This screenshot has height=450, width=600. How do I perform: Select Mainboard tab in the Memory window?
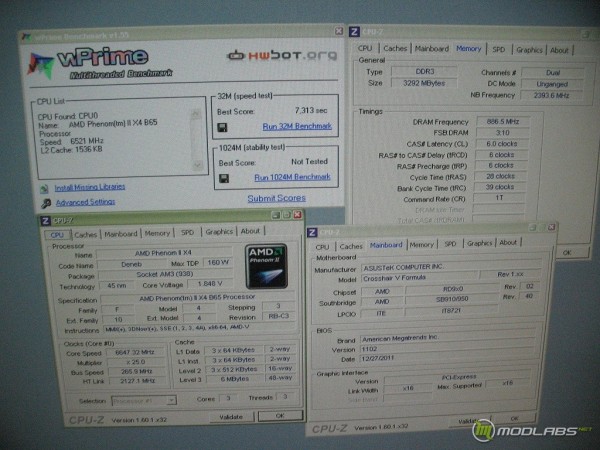pos(432,49)
